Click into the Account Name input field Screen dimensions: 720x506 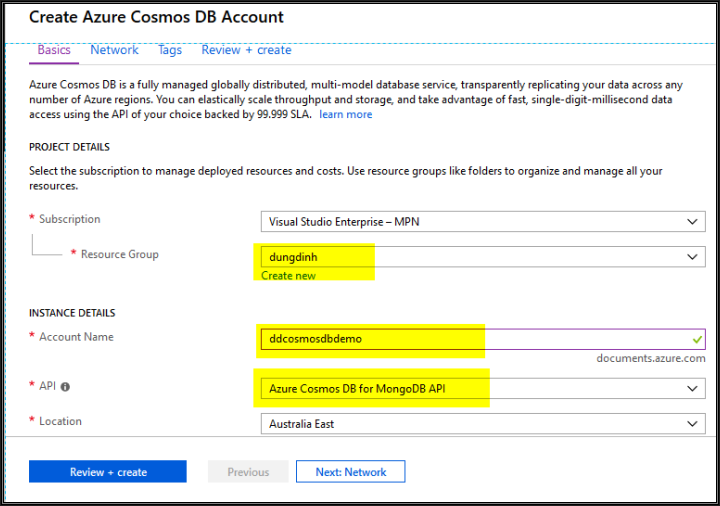coord(483,339)
